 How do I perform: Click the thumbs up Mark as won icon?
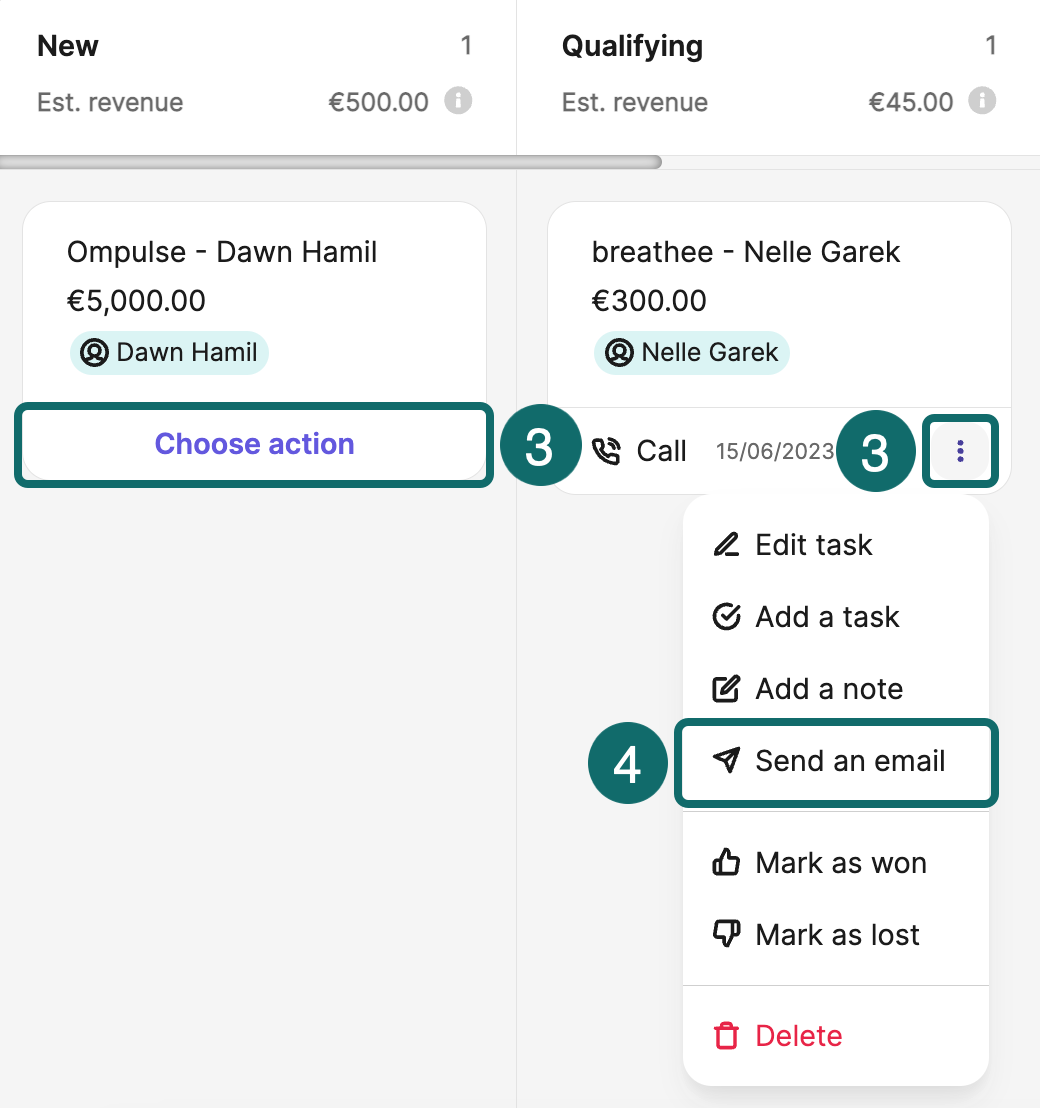(x=726, y=863)
